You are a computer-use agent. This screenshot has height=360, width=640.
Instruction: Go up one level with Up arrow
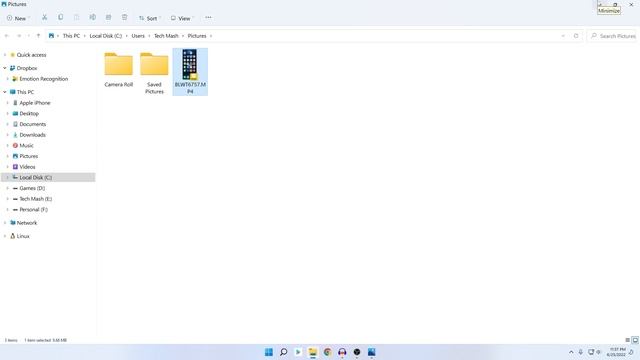click(38, 36)
